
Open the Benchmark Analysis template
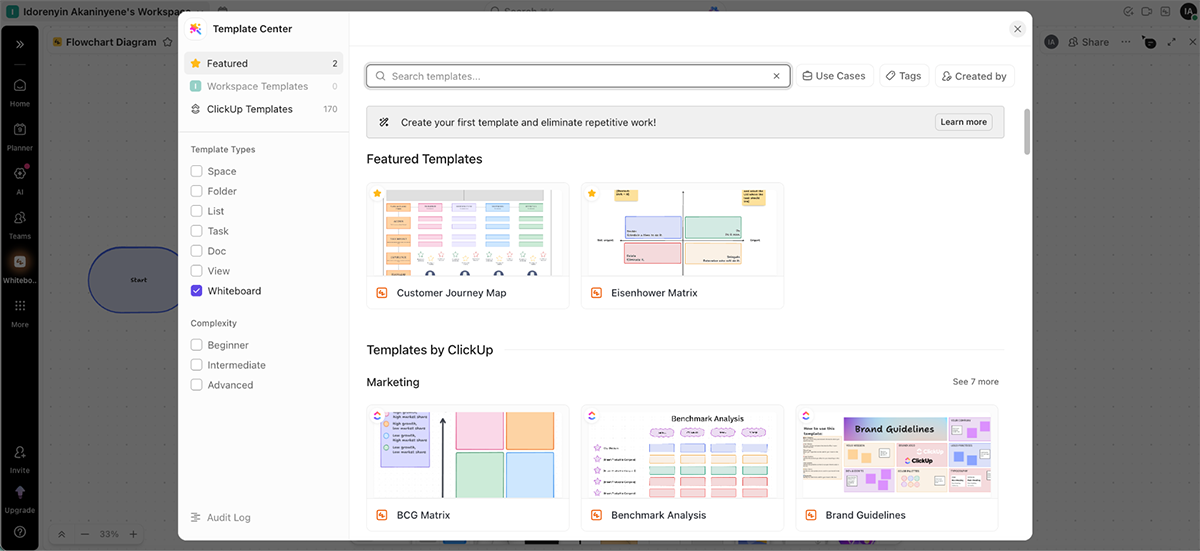pos(682,467)
